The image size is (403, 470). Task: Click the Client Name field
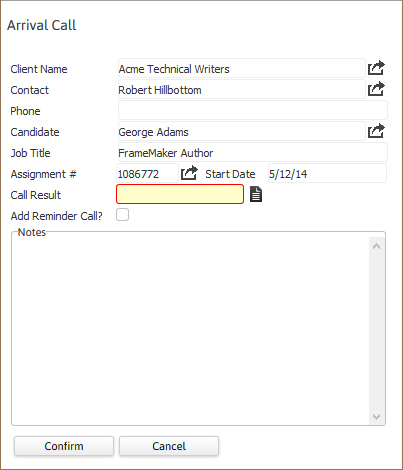pos(242,68)
